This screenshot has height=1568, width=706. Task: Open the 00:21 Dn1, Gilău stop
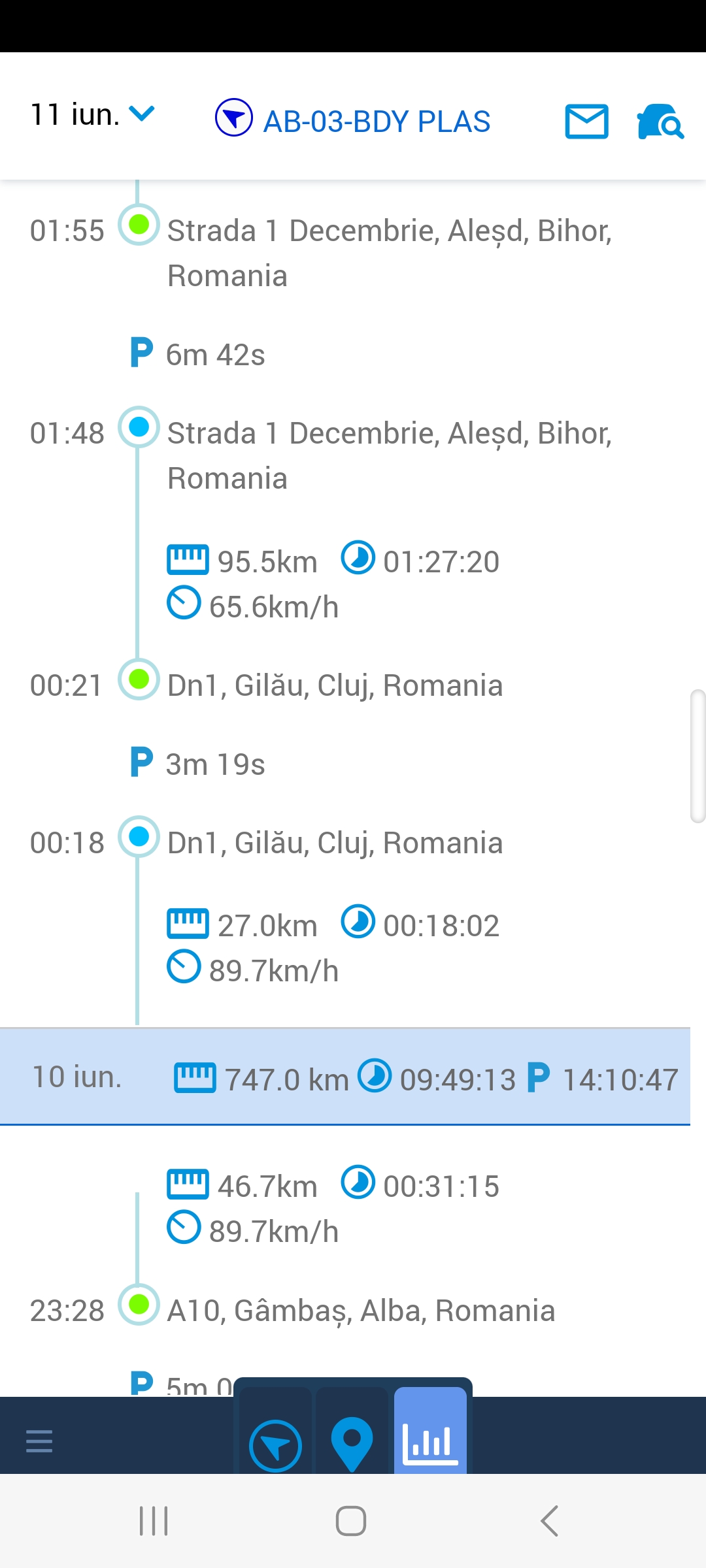[335, 686]
